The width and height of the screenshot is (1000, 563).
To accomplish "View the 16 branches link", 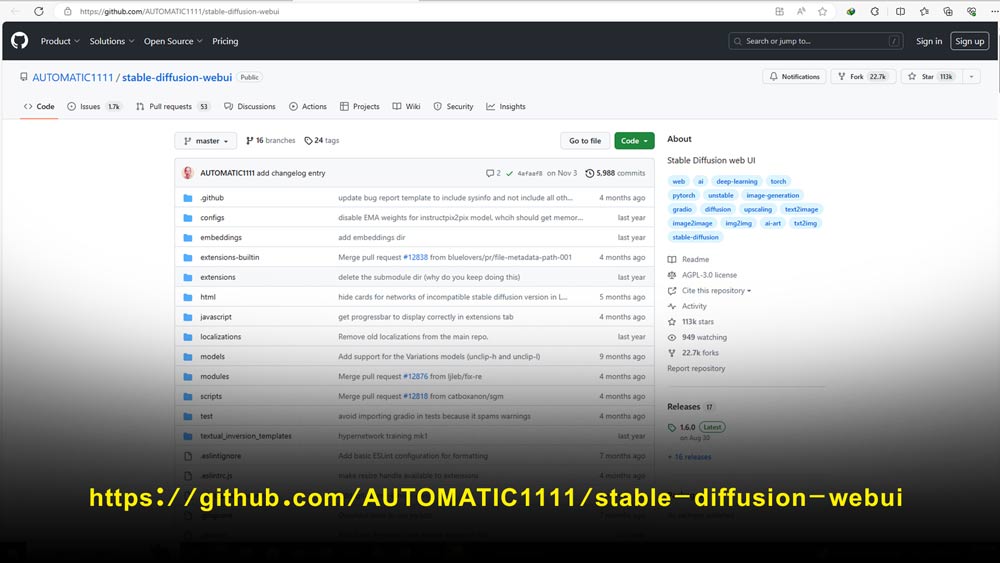I will [270, 140].
